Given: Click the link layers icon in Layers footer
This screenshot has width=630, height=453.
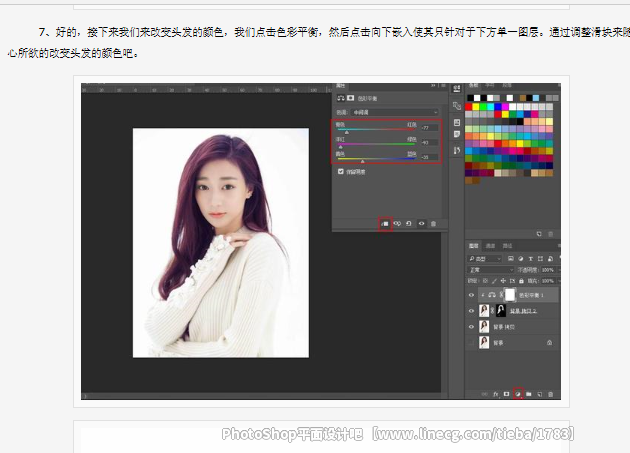Looking at the screenshot, I should [485, 394].
